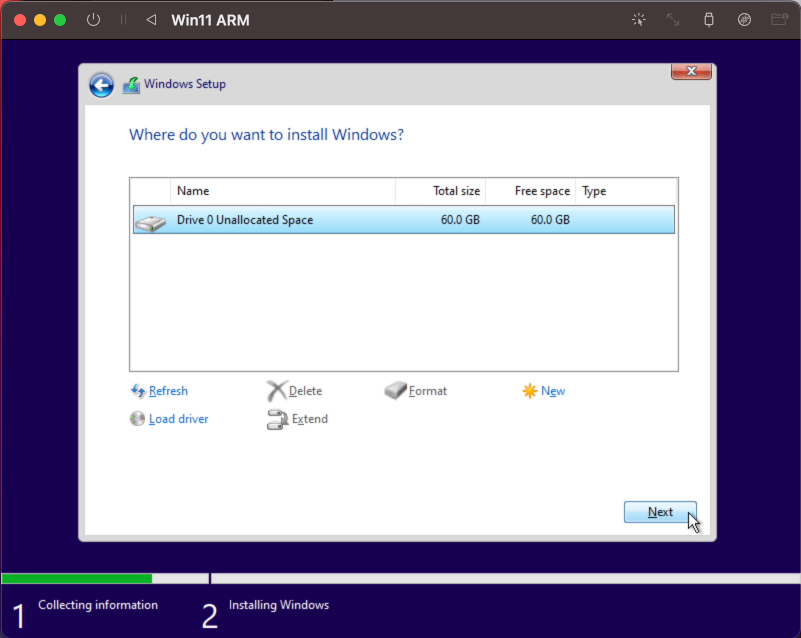Click the Delete partition link
This screenshot has width=801, height=638.
tap(305, 391)
